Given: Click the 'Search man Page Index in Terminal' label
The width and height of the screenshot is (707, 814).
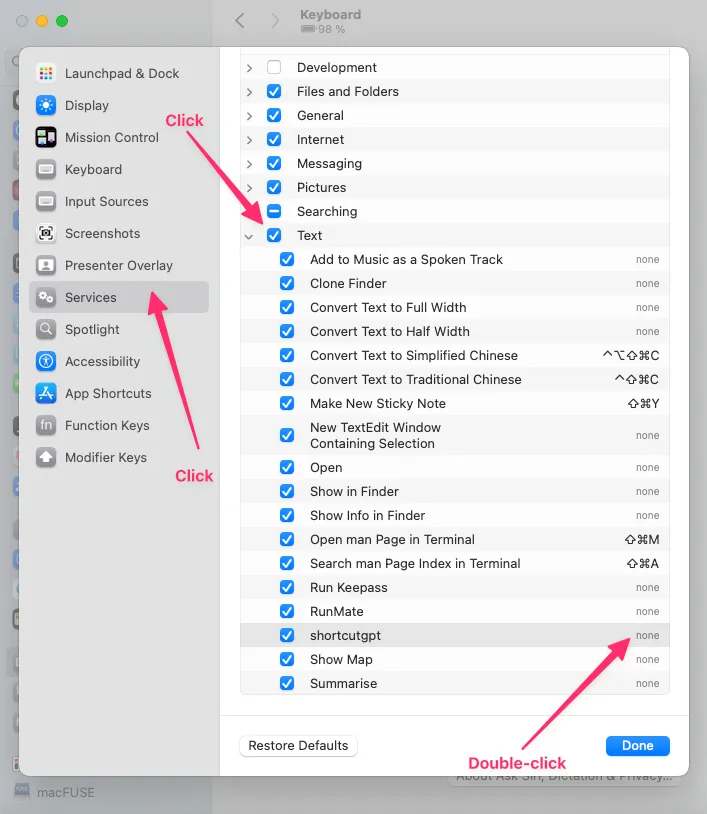Looking at the screenshot, I should (x=415, y=563).
